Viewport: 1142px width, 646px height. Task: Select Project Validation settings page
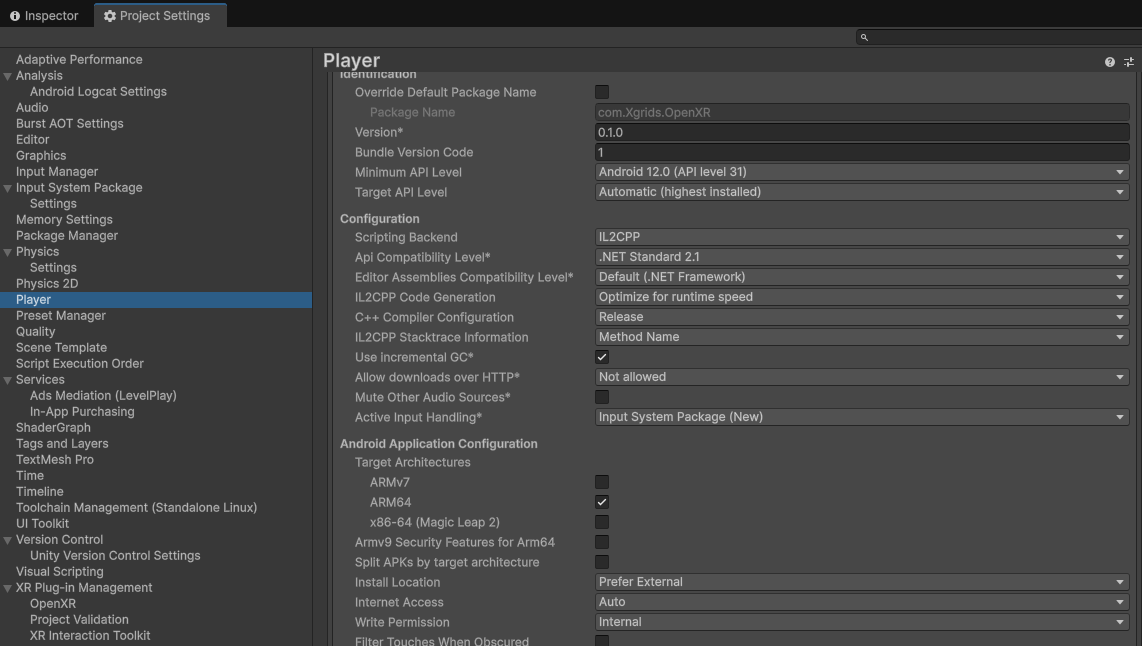point(79,620)
